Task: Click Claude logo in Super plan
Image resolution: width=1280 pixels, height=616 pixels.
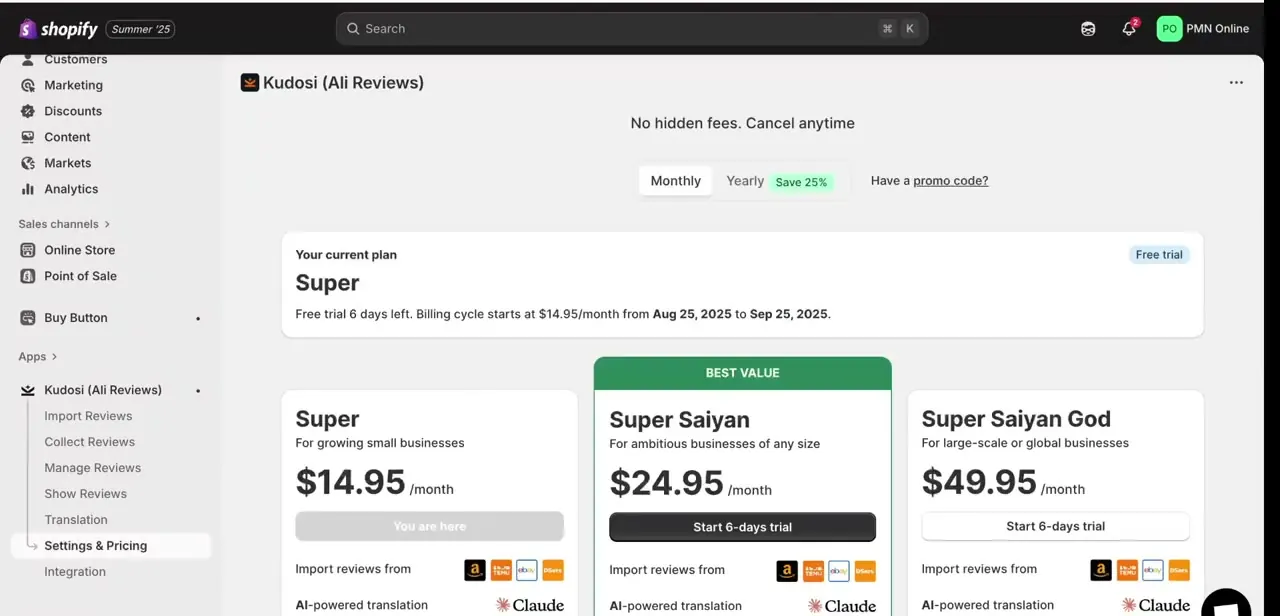Action: pyautogui.click(x=530, y=605)
